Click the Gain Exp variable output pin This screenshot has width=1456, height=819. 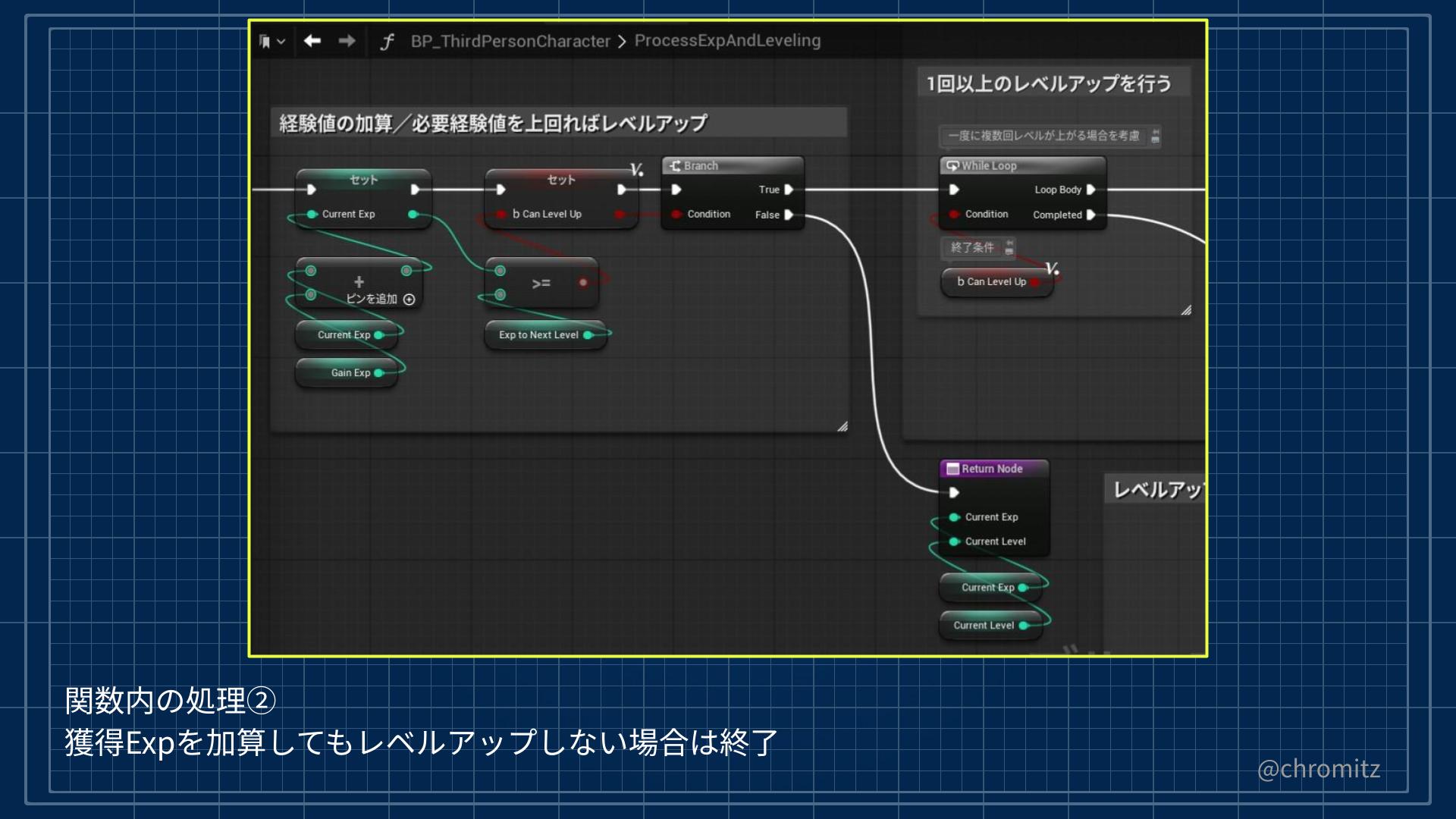pos(378,372)
